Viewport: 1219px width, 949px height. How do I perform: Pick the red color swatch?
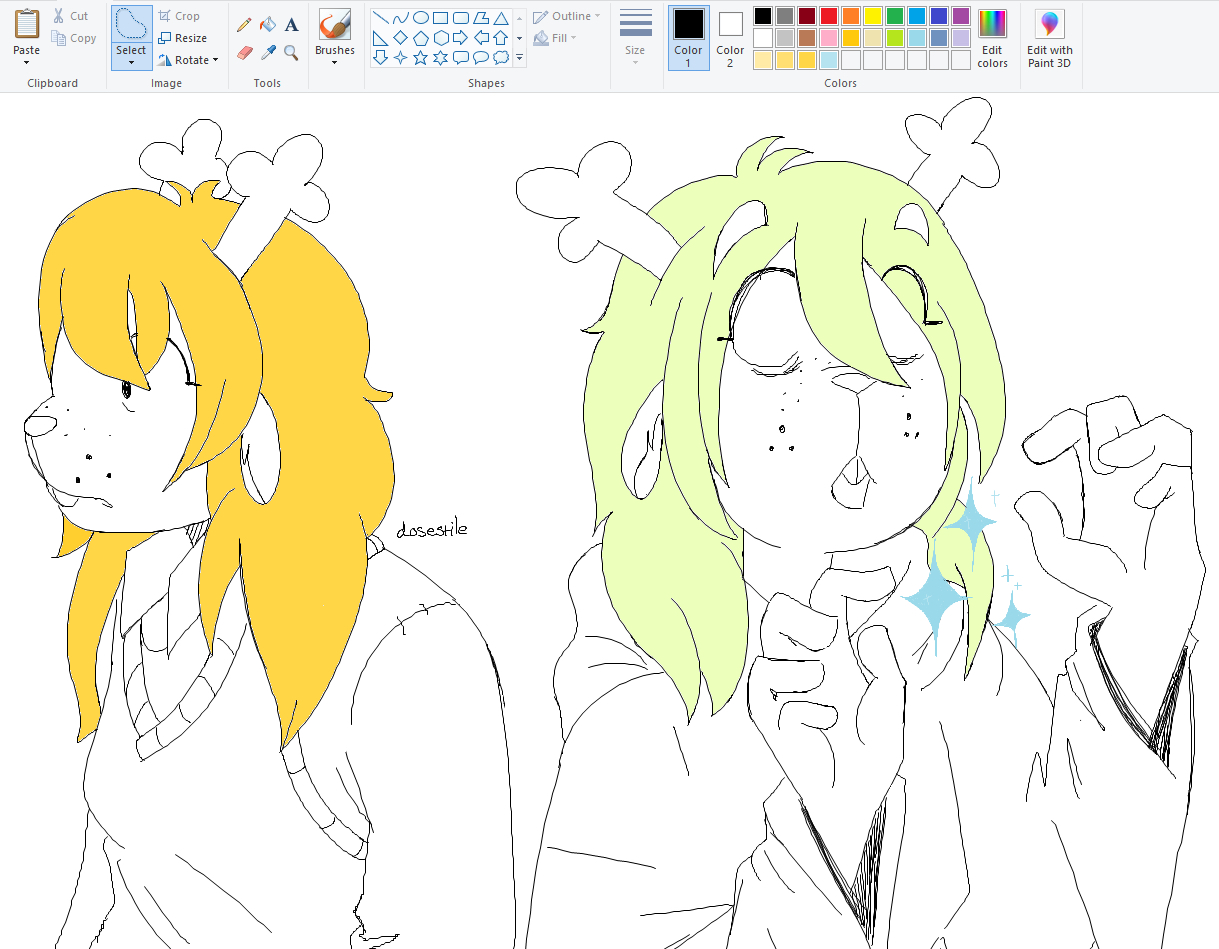(x=829, y=16)
